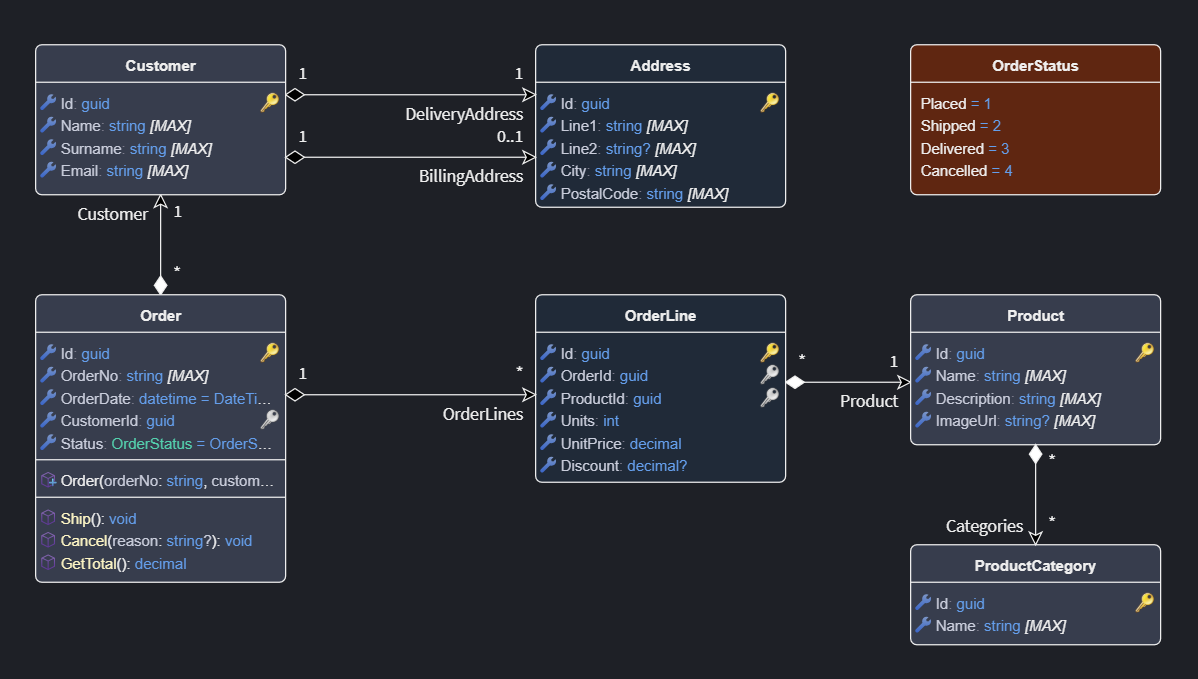This screenshot has width=1198, height=679.
Task: Click the property wrench icon beside Email in Customer
Action: [46, 170]
